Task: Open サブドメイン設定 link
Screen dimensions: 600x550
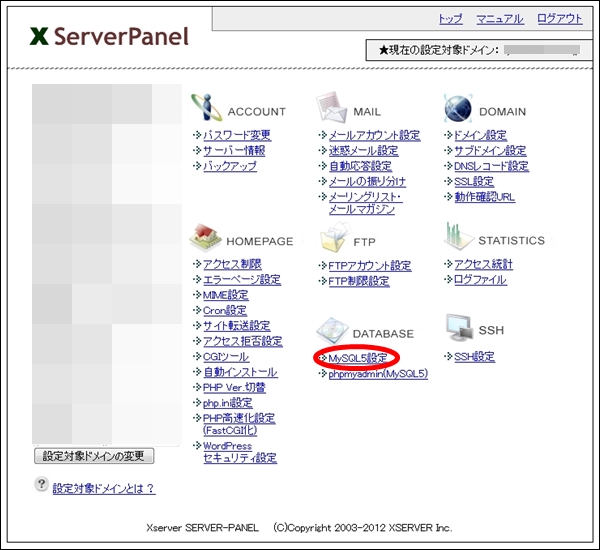Action: coord(490,150)
